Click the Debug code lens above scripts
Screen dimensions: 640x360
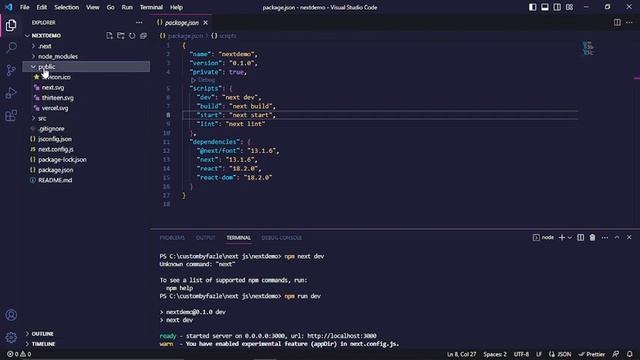203,80
